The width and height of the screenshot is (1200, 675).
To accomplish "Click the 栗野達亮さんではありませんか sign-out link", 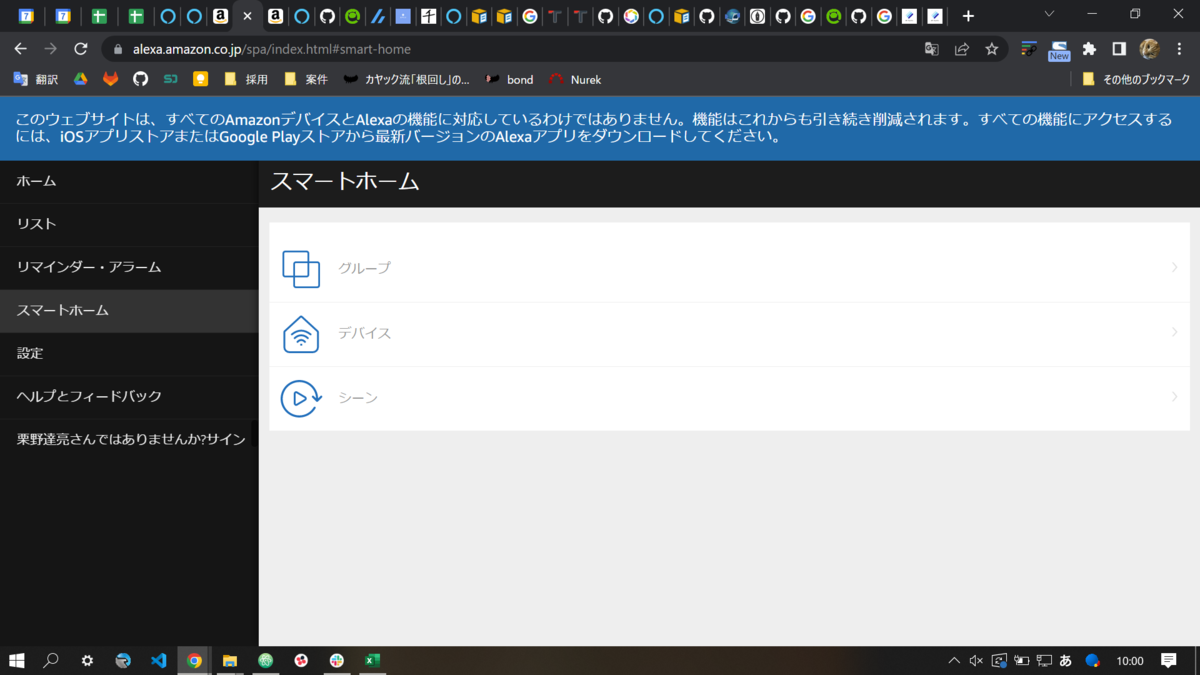I will coord(129,440).
